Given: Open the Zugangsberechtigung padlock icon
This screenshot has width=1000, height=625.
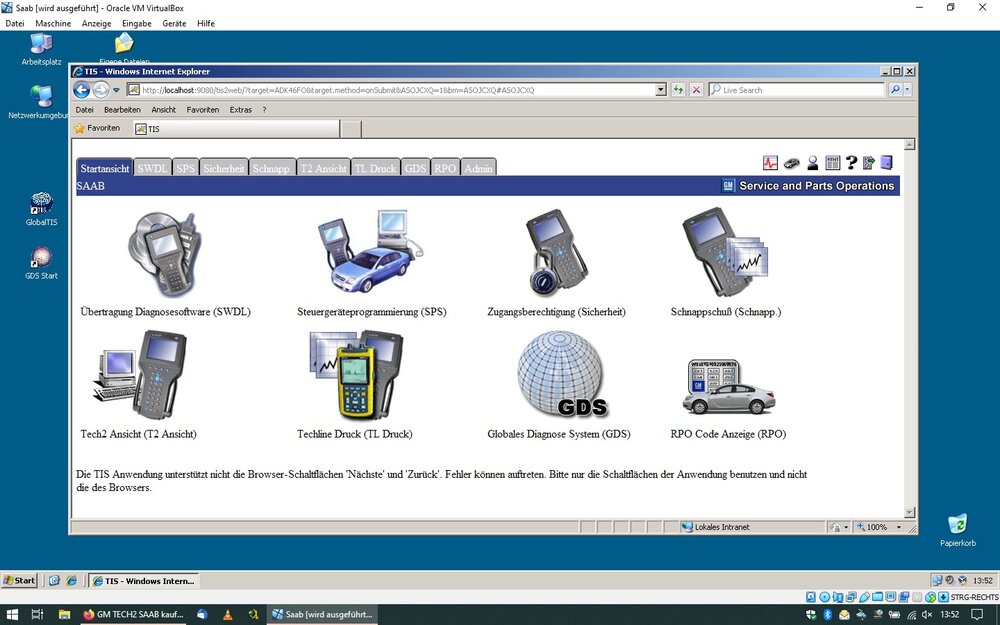Looking at the screenshot, I should 555,253.
